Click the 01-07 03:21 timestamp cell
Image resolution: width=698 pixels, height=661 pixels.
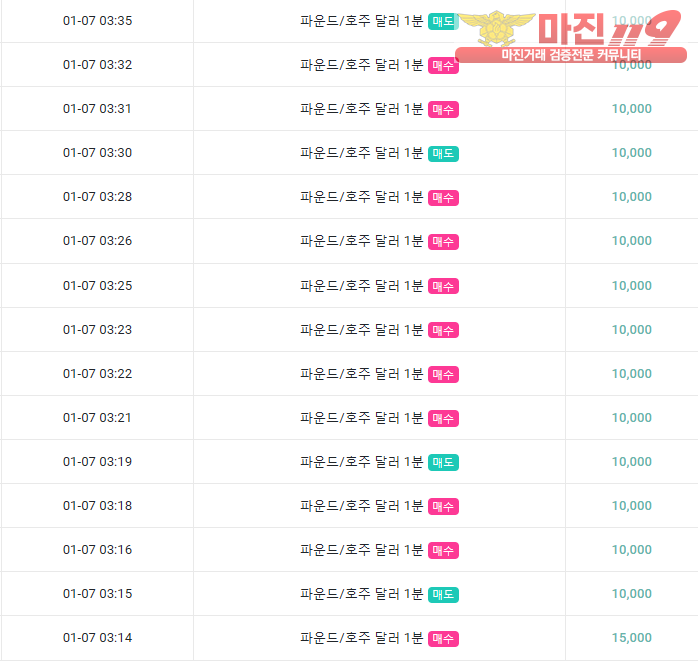coord(97,418)
